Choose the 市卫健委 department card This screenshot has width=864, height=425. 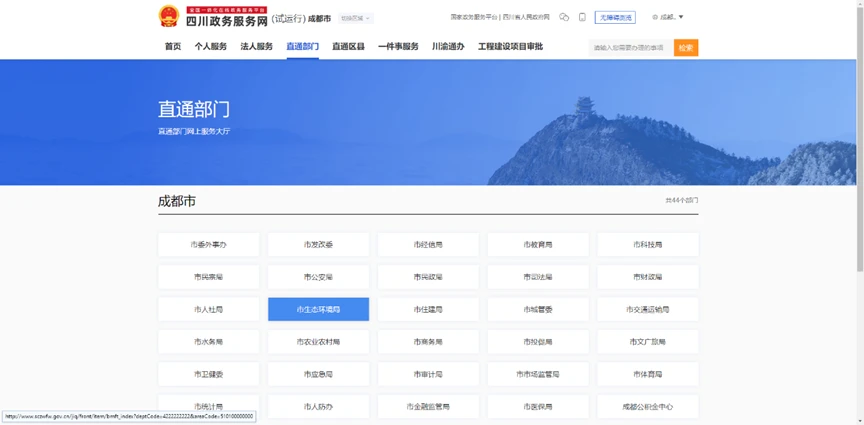coord(208,374)
